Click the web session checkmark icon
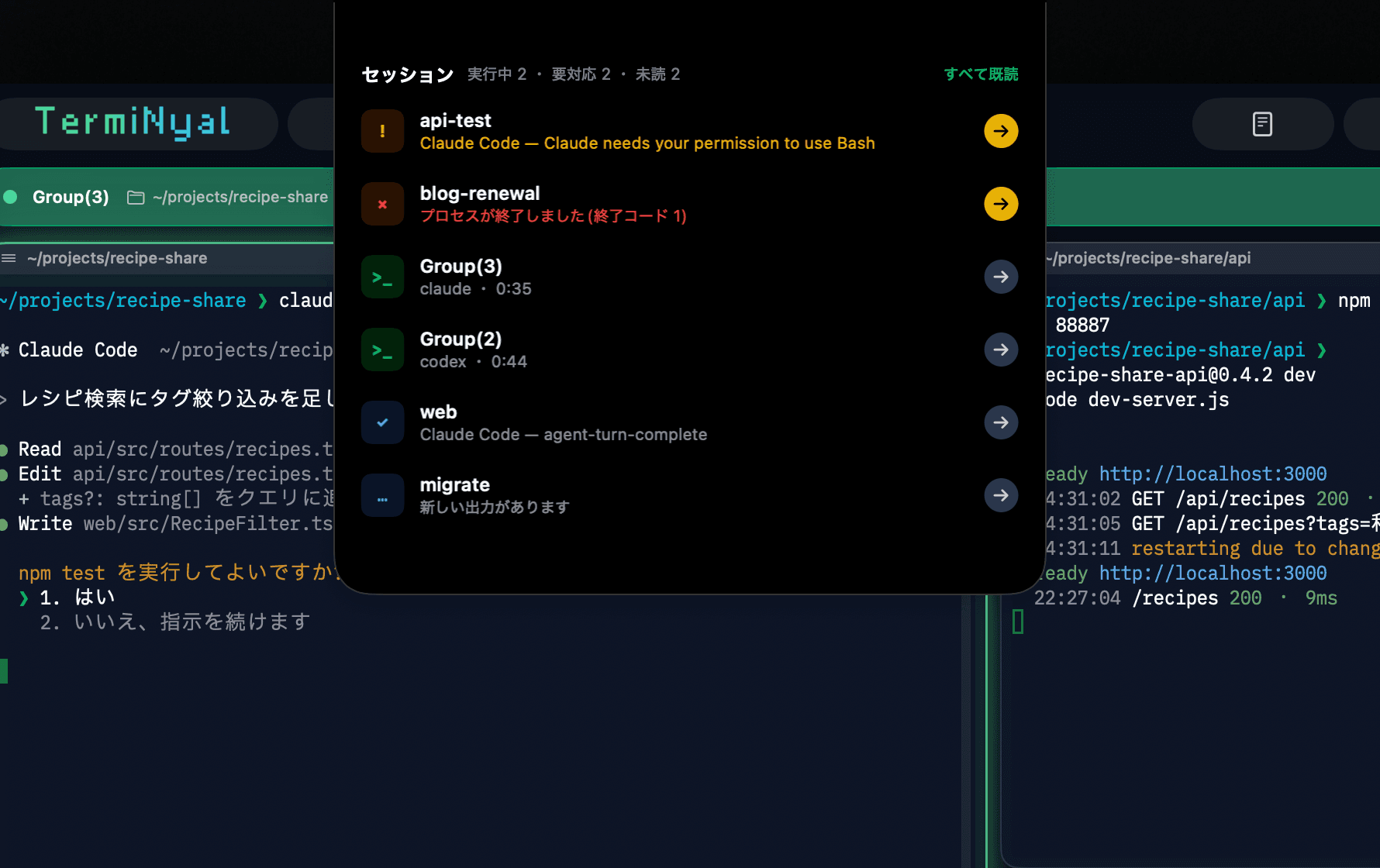This screenshot has width=1380, height=868. click(x=382, y=422)
